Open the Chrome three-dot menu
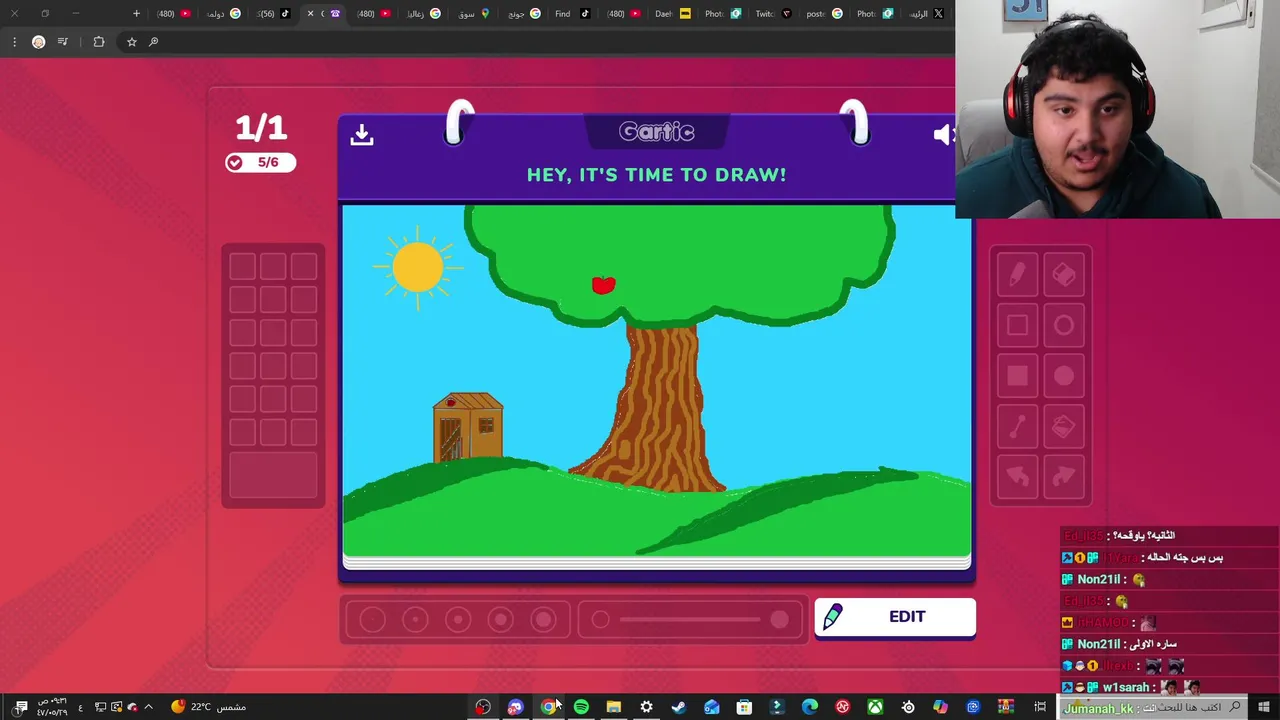 tap(14, 42)
